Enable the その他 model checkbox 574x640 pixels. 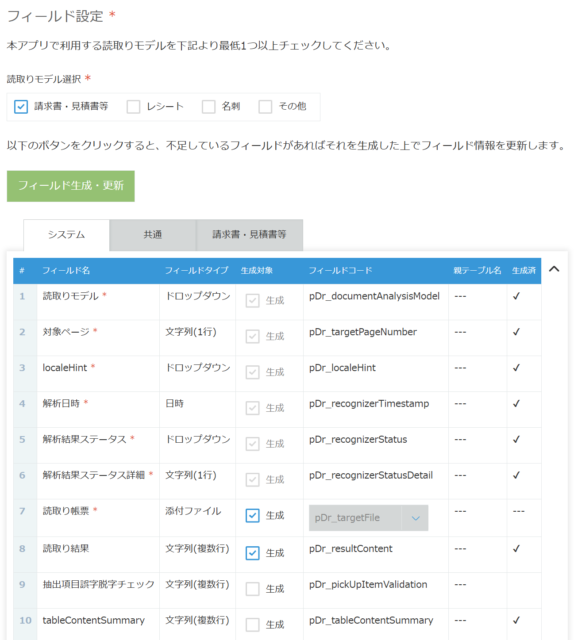[x=265, y=107]
